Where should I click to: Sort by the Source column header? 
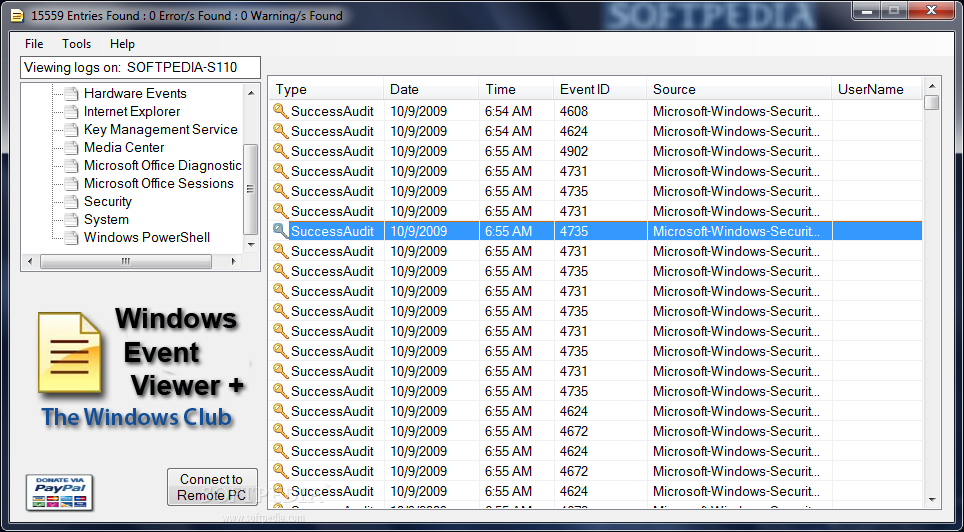739,90
